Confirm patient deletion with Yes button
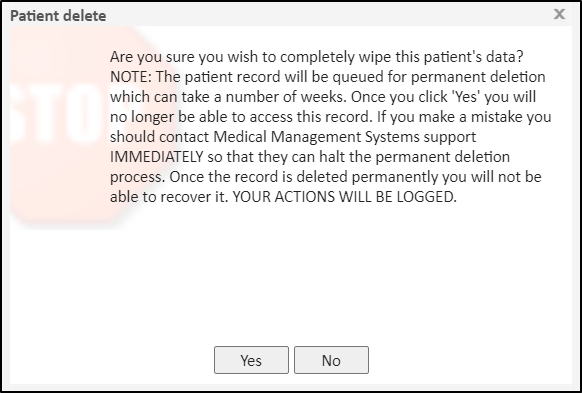The height and width of the screenshot is (393, 582). 251,360
